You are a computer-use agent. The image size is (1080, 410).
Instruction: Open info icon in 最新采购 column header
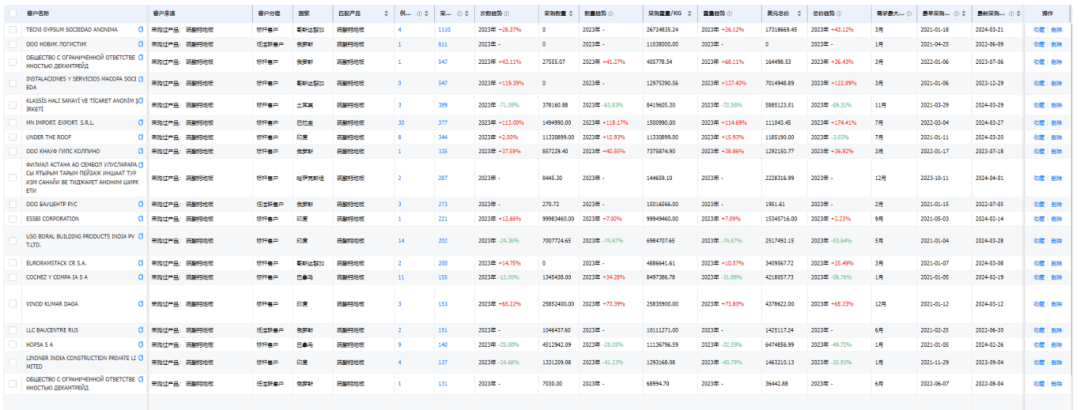coord(1010,13)
